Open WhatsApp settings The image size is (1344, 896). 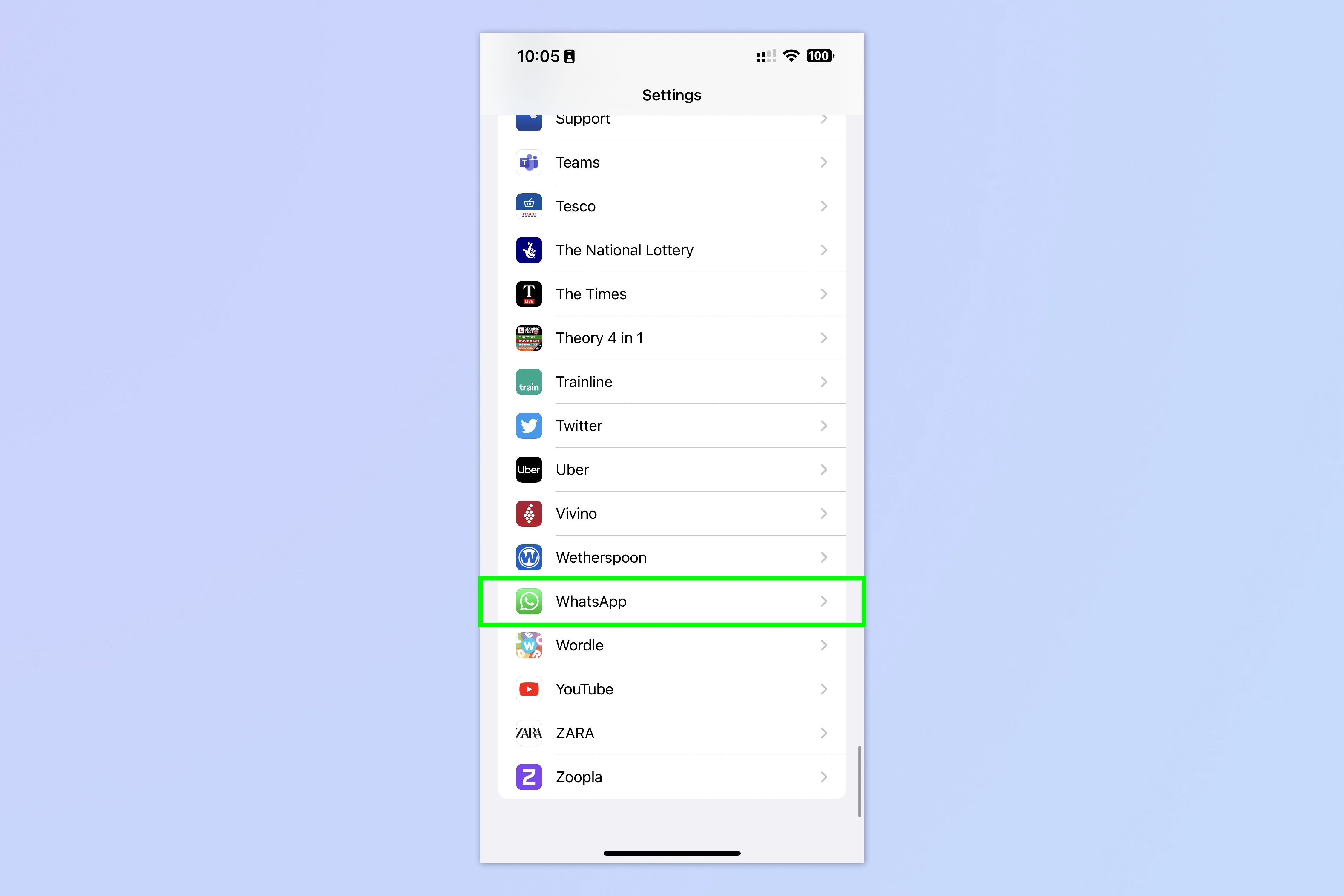tap(671, 601)
